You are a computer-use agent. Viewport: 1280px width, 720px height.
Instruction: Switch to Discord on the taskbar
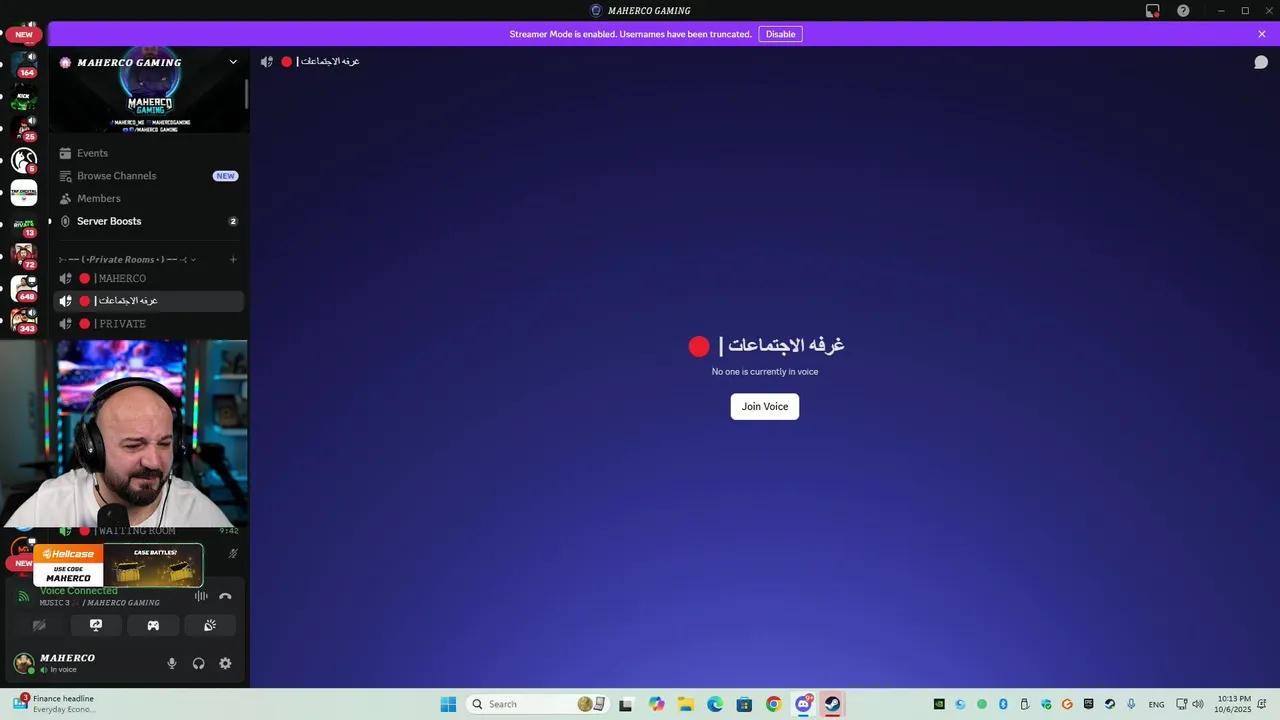803,704
